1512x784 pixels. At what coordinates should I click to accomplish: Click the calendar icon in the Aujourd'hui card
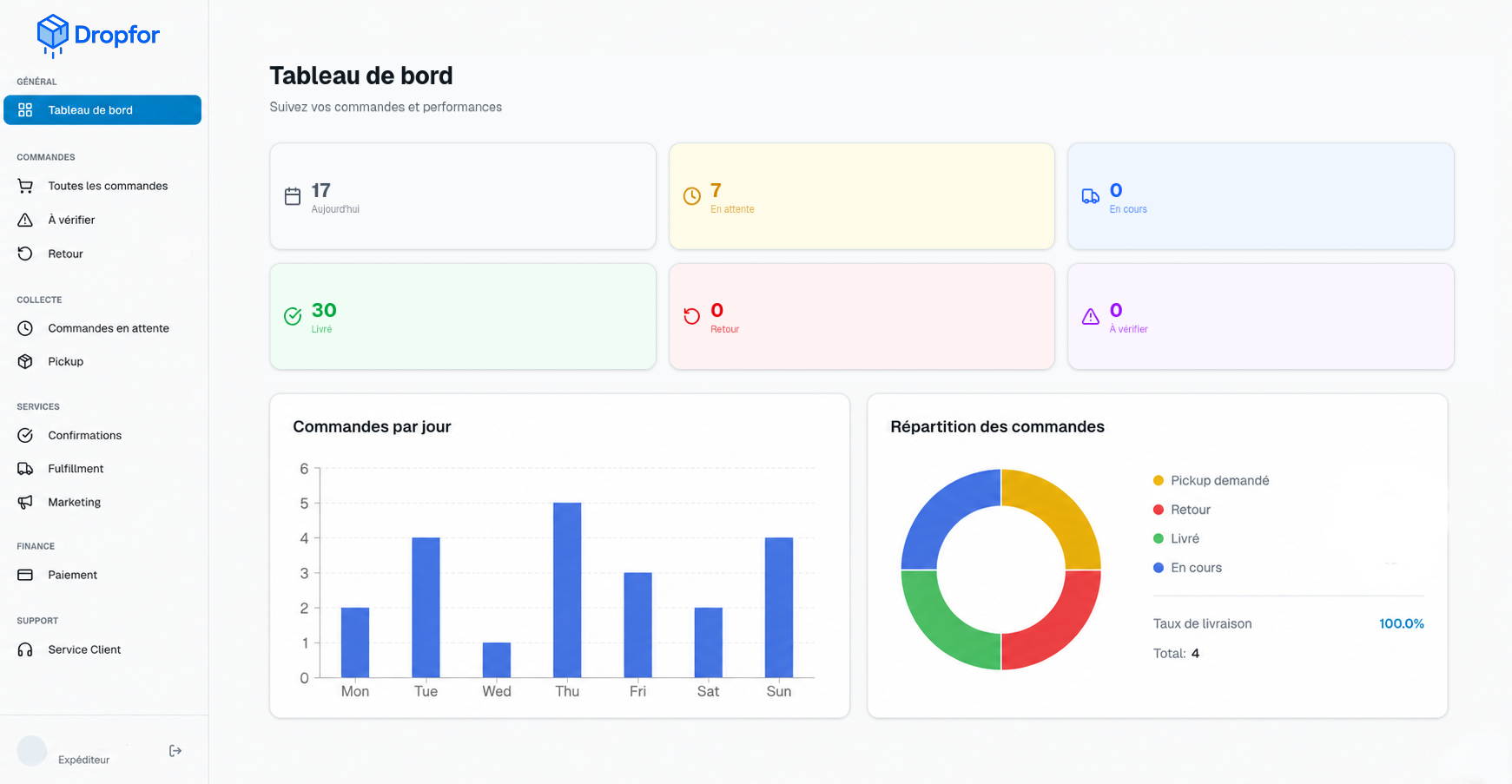pyautogui.click(x=293, y=196)
